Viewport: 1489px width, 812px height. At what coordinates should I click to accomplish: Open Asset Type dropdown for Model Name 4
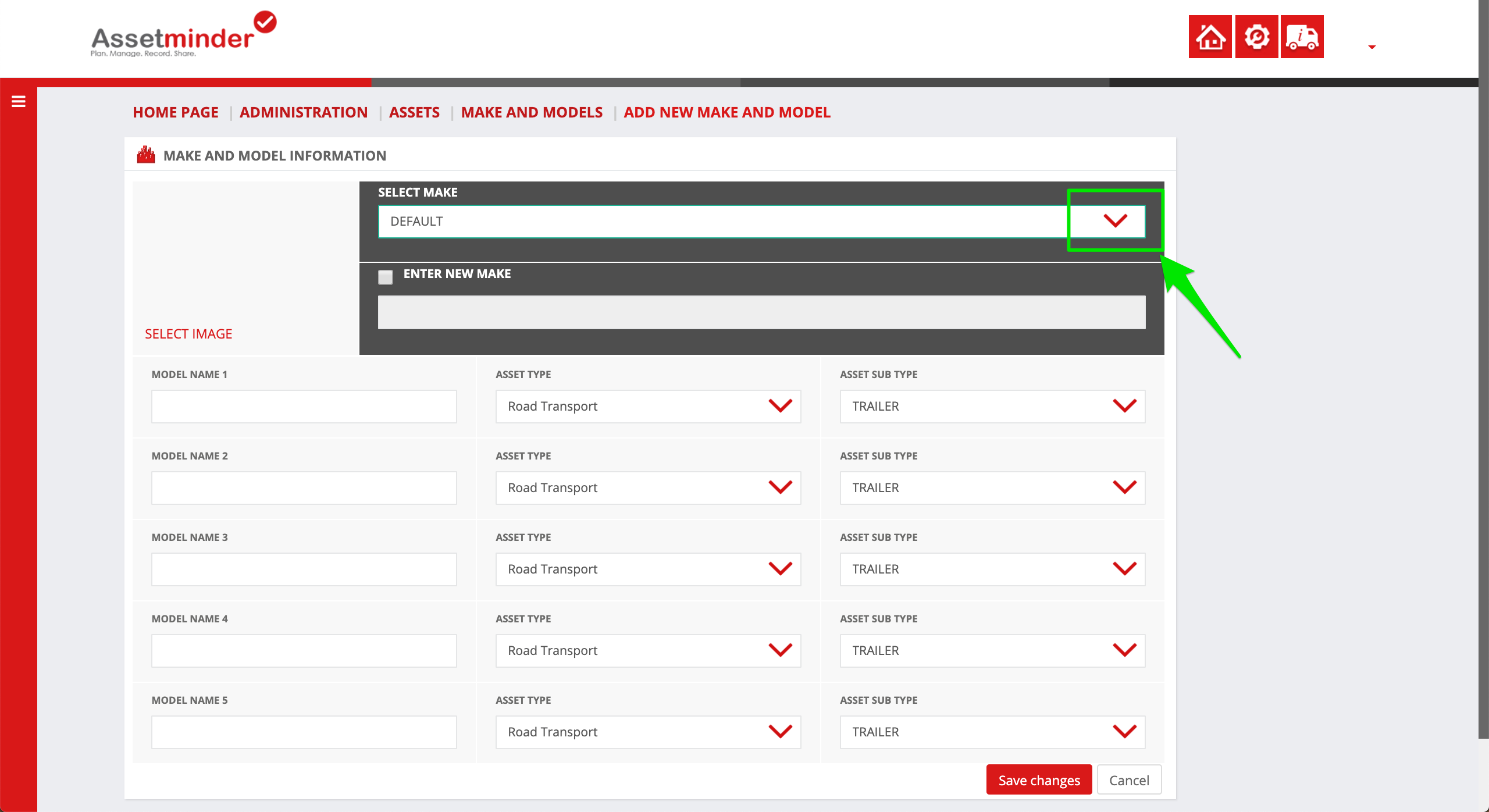click(648, 650)
